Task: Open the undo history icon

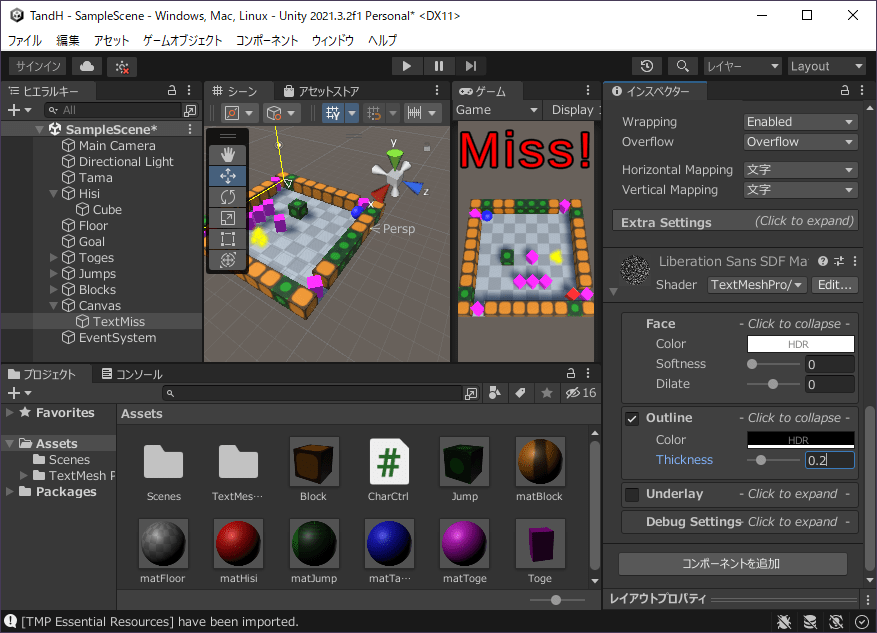Action: (x=647, y=66)
